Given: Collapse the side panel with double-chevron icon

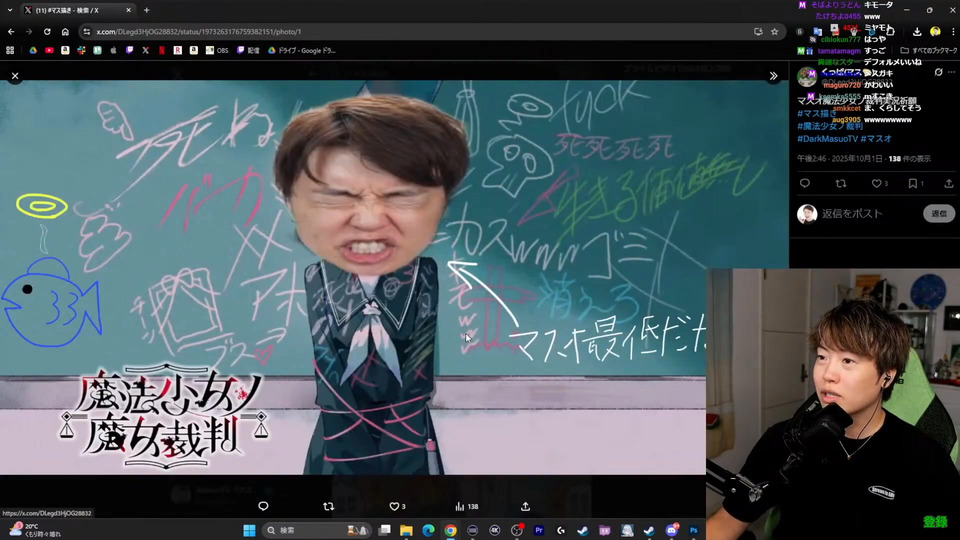Looking at the screenshot, I should click(773, 76).
